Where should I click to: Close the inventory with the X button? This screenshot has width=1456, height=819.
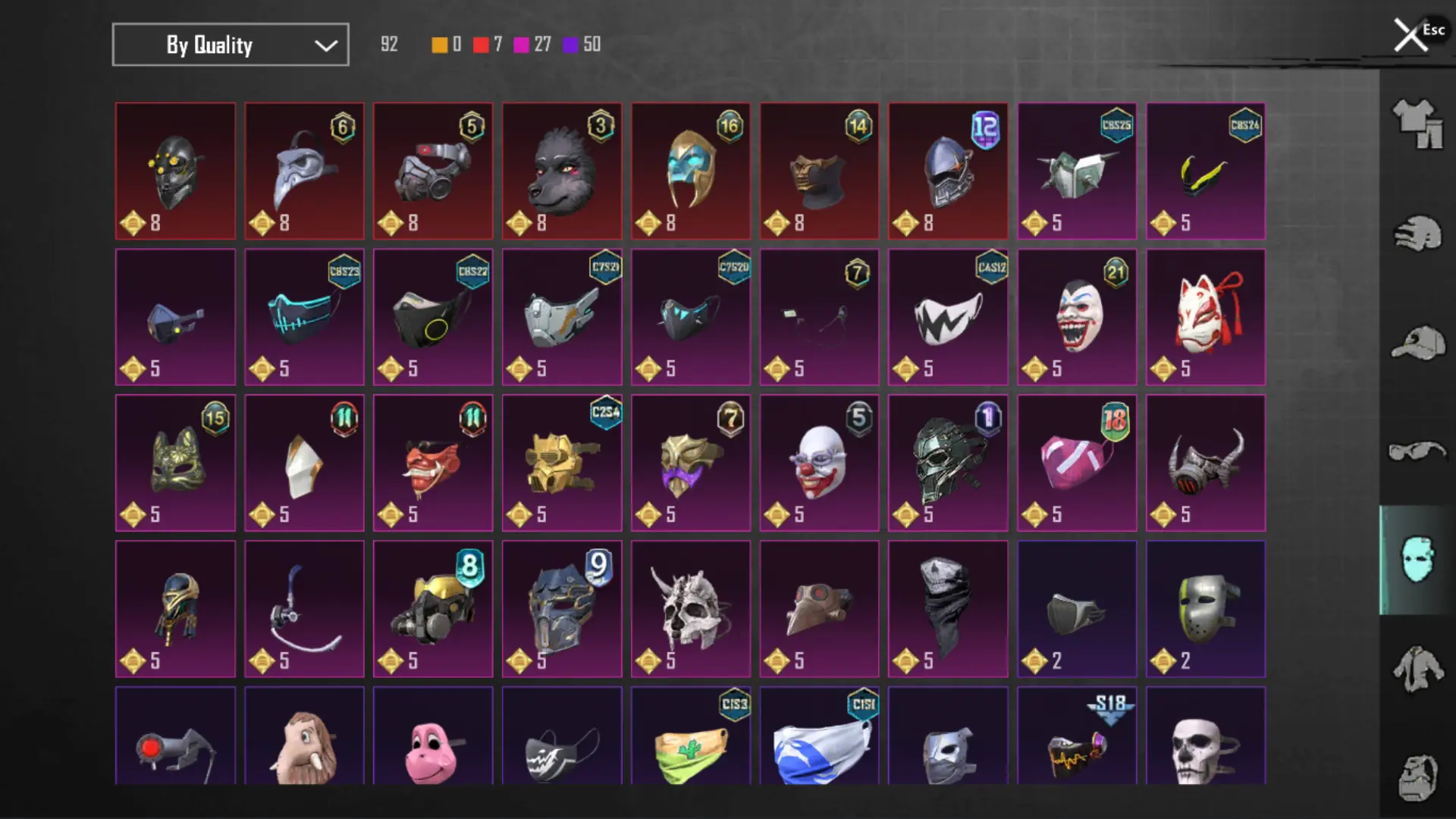coord(1410,35)
